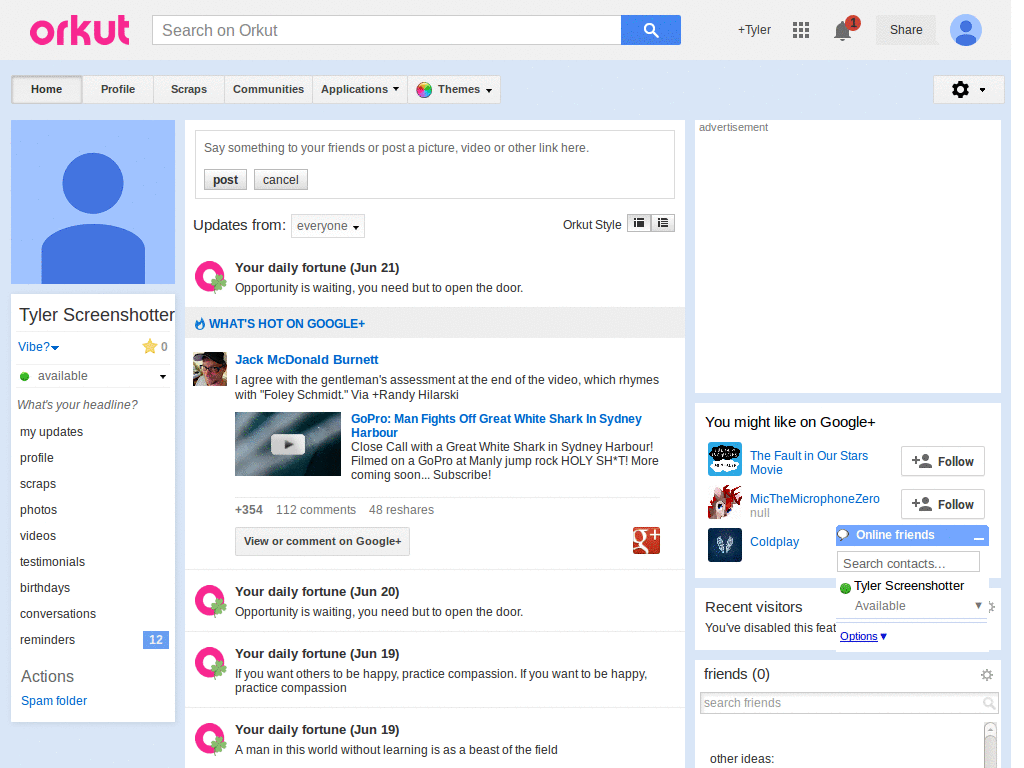This screenshot has width=1024, height=768.
Task: Click the Jun 20 fortune Orkut icon
Action: pos(210,601)
